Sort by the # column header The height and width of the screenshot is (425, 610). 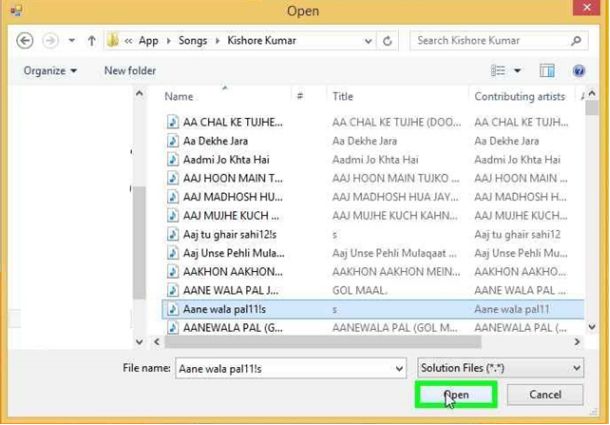click(x=300, y=96)
